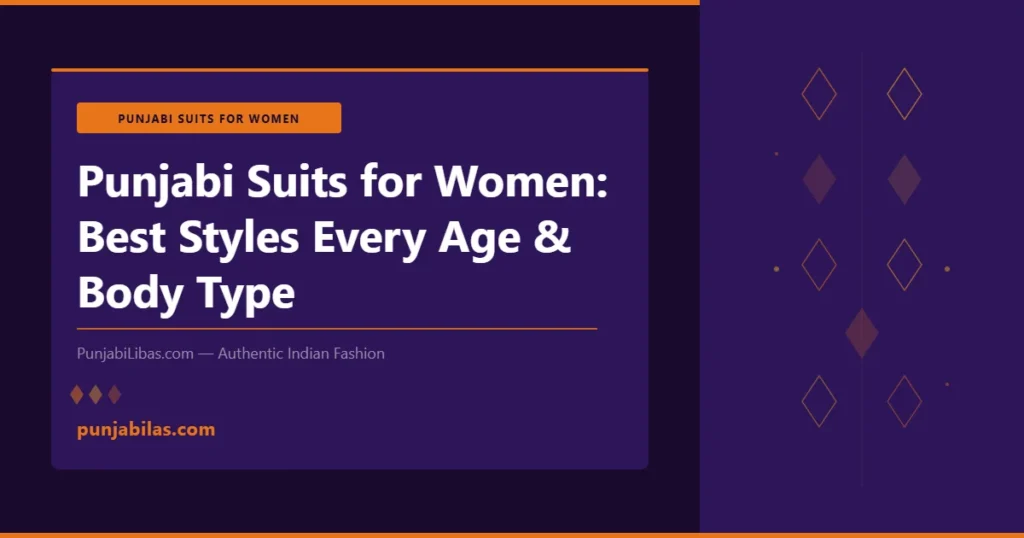Image resolution: width=1024 pixels, height=538 pixels.
Task: Click the "Best Styles Every Age &" headline line
Action: pos(325,237)
